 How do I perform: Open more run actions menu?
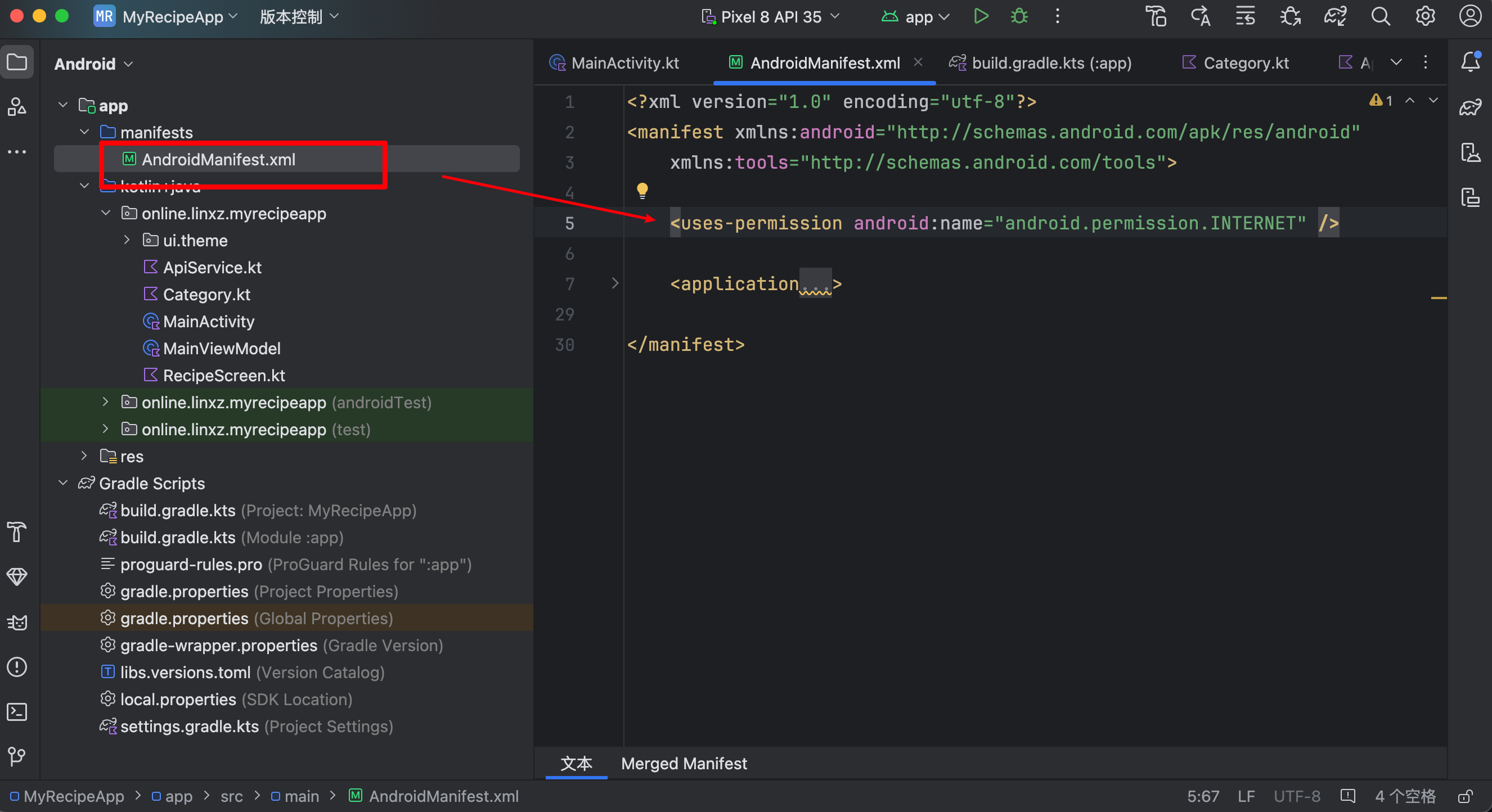(1058, 16)
